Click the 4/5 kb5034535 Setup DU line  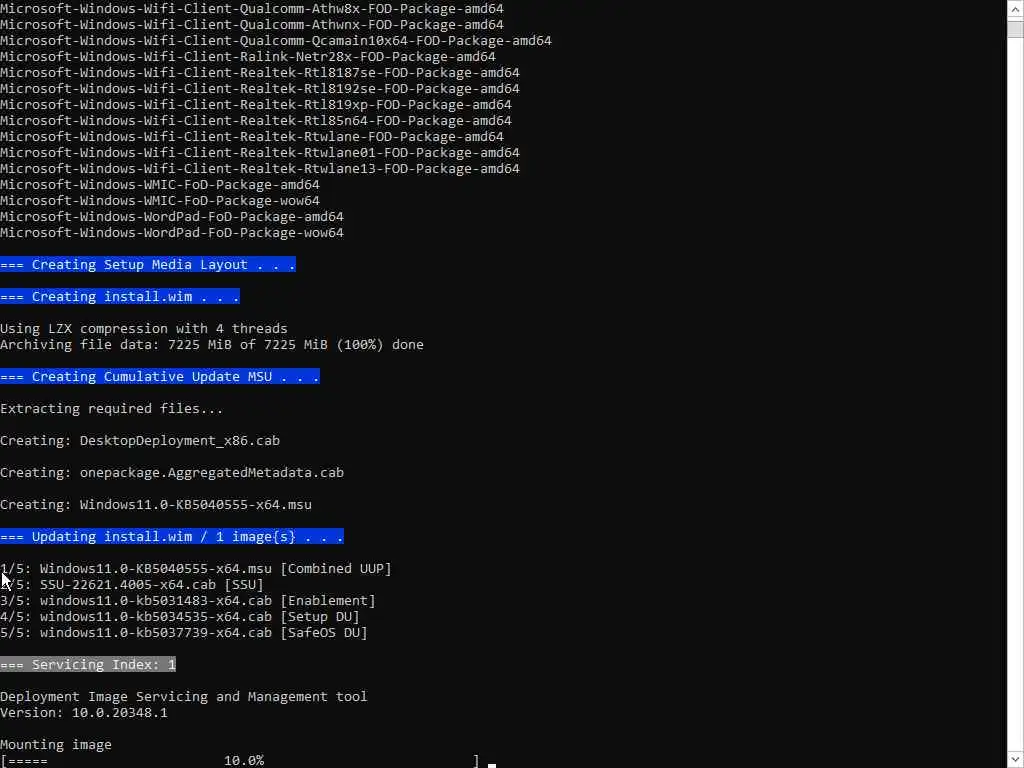(180, 616)
